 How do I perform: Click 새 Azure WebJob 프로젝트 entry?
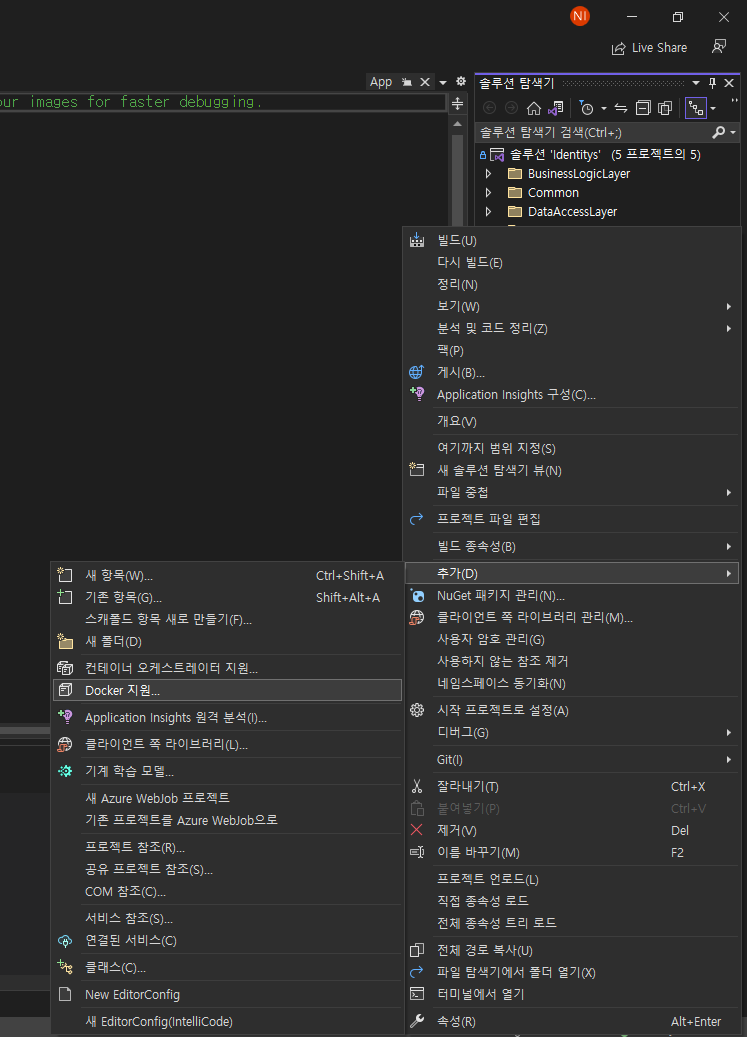point(227,798)
